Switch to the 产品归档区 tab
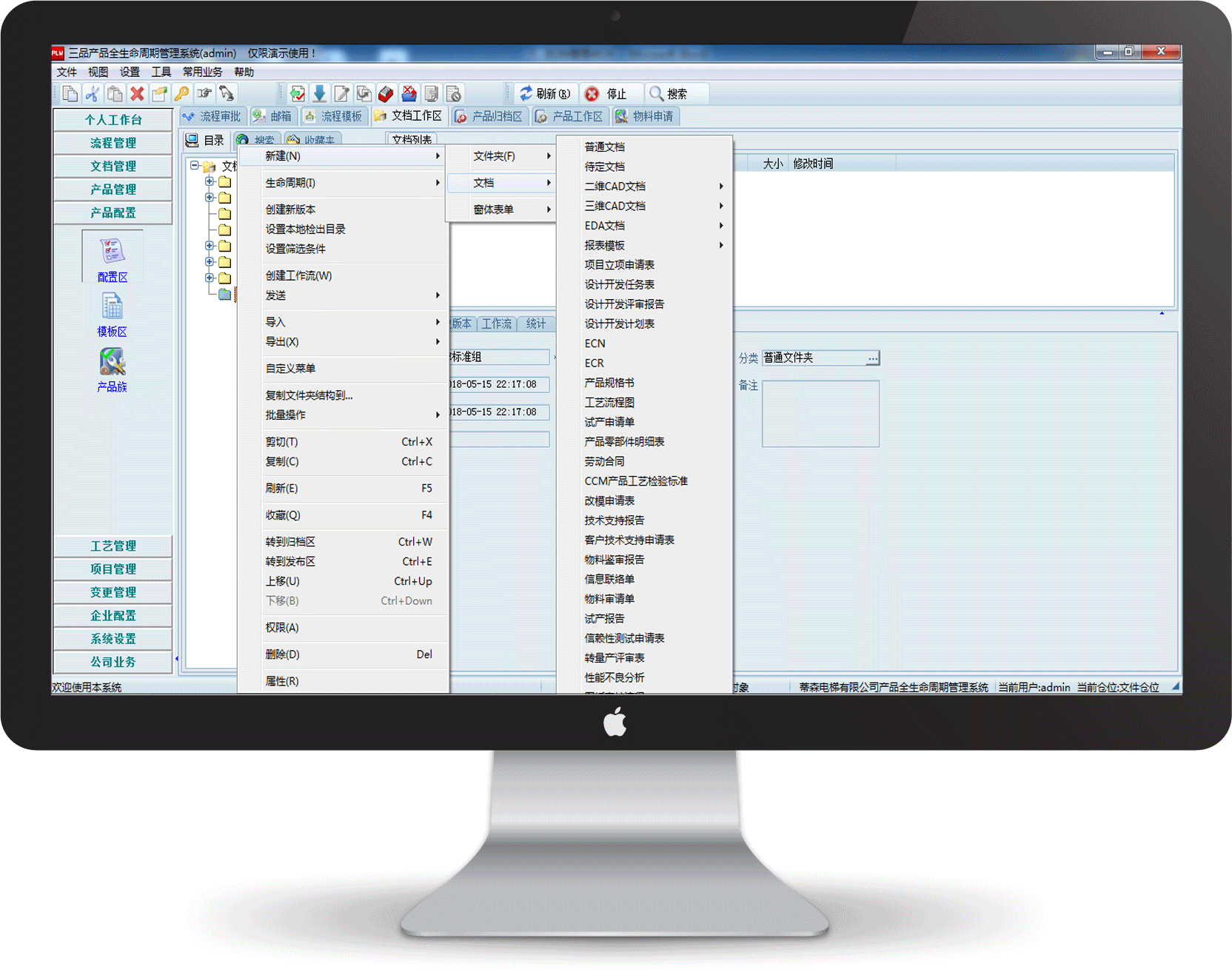 click(489, 116)
